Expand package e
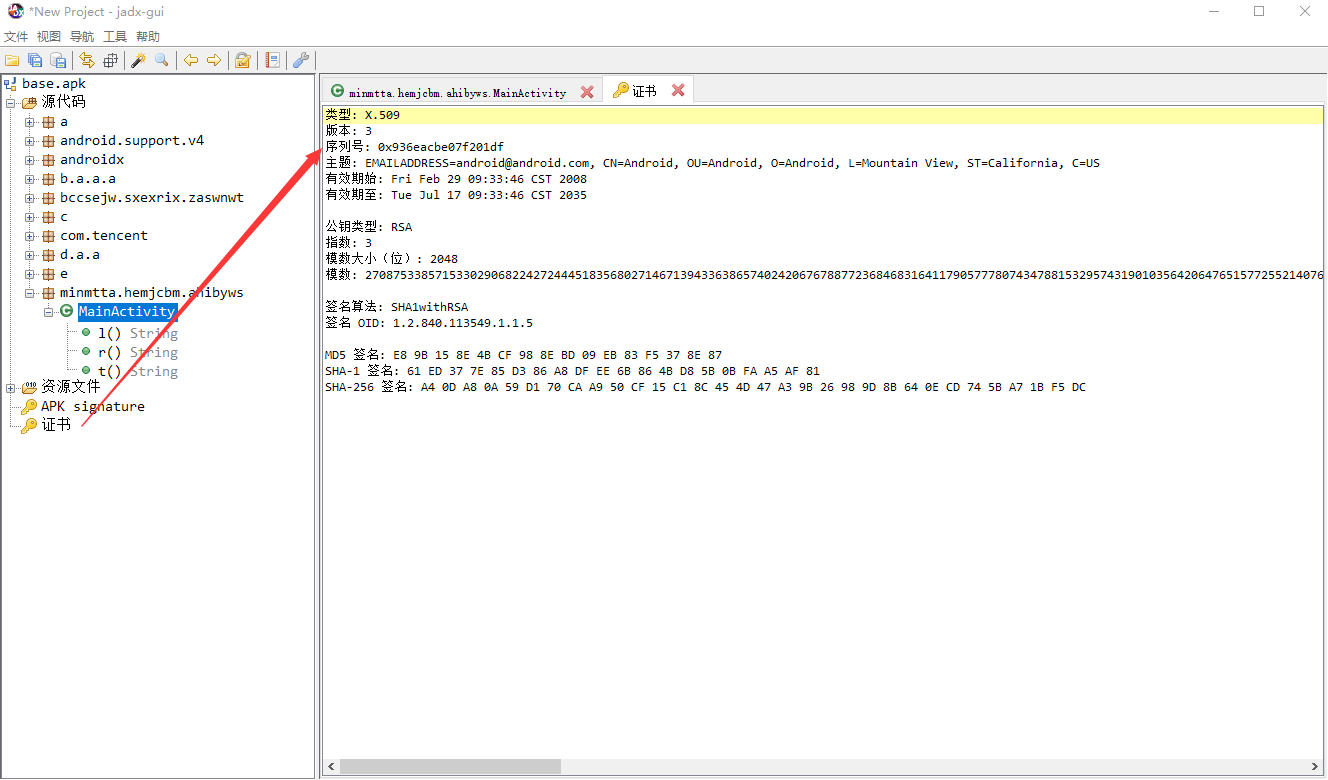This screenshot has height=780, width=1328. coord(30,274)
